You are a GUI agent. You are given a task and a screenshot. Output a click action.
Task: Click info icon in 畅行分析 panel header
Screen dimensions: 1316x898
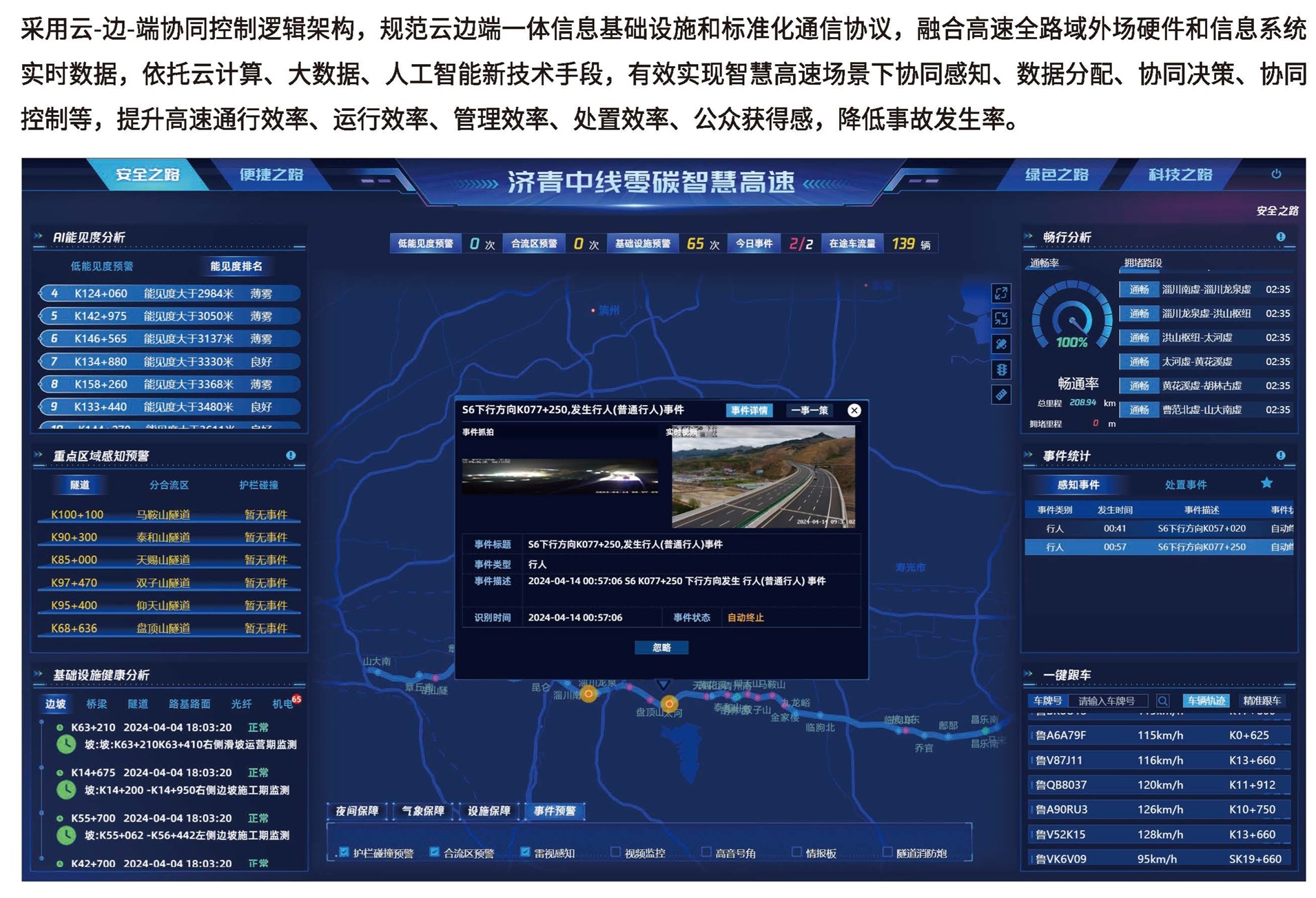1280,237
